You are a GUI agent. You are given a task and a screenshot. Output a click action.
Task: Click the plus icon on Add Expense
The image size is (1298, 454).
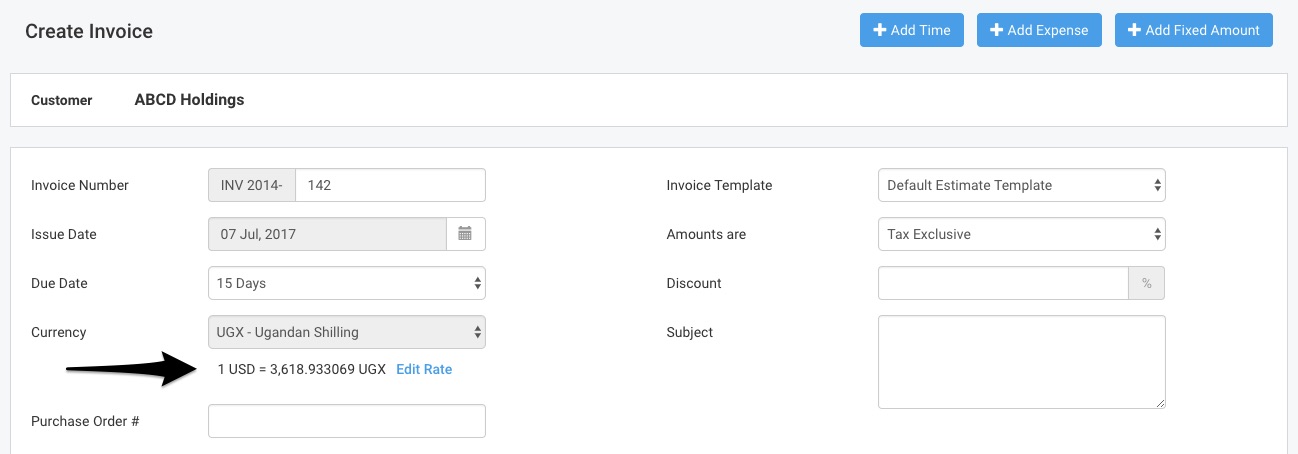point(996,30)
